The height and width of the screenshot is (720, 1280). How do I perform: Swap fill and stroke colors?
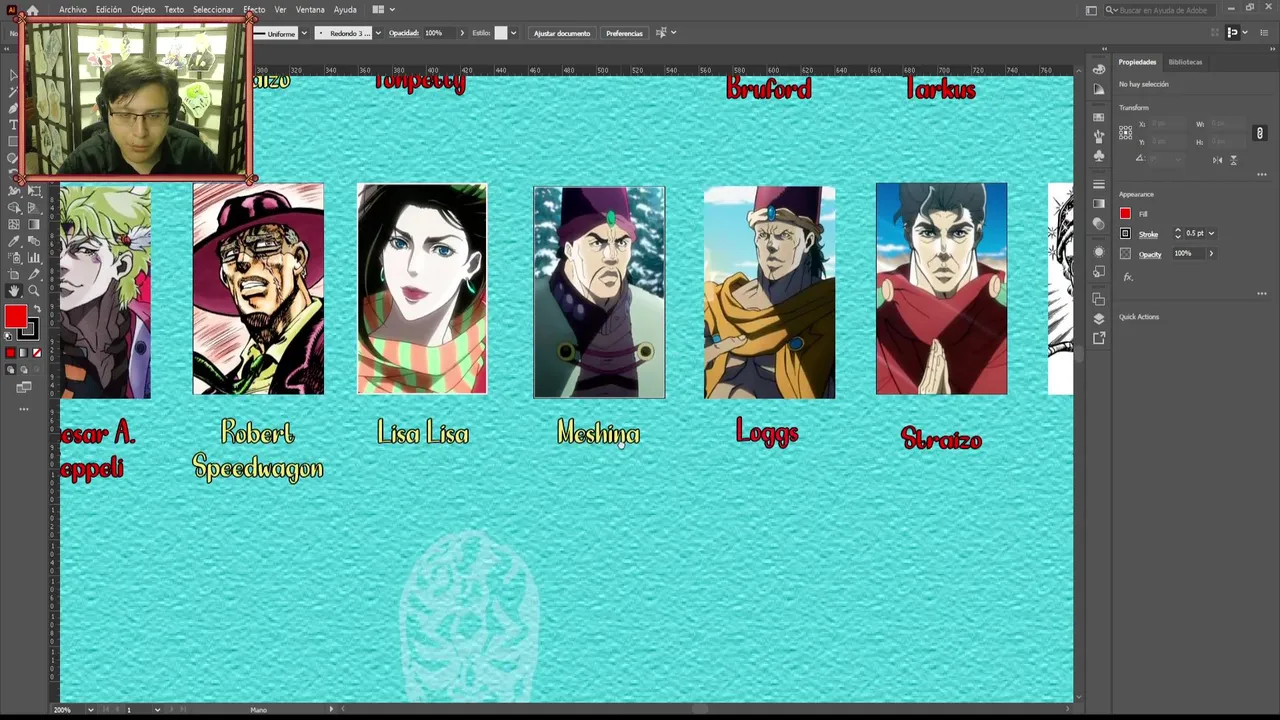point(37,308)
